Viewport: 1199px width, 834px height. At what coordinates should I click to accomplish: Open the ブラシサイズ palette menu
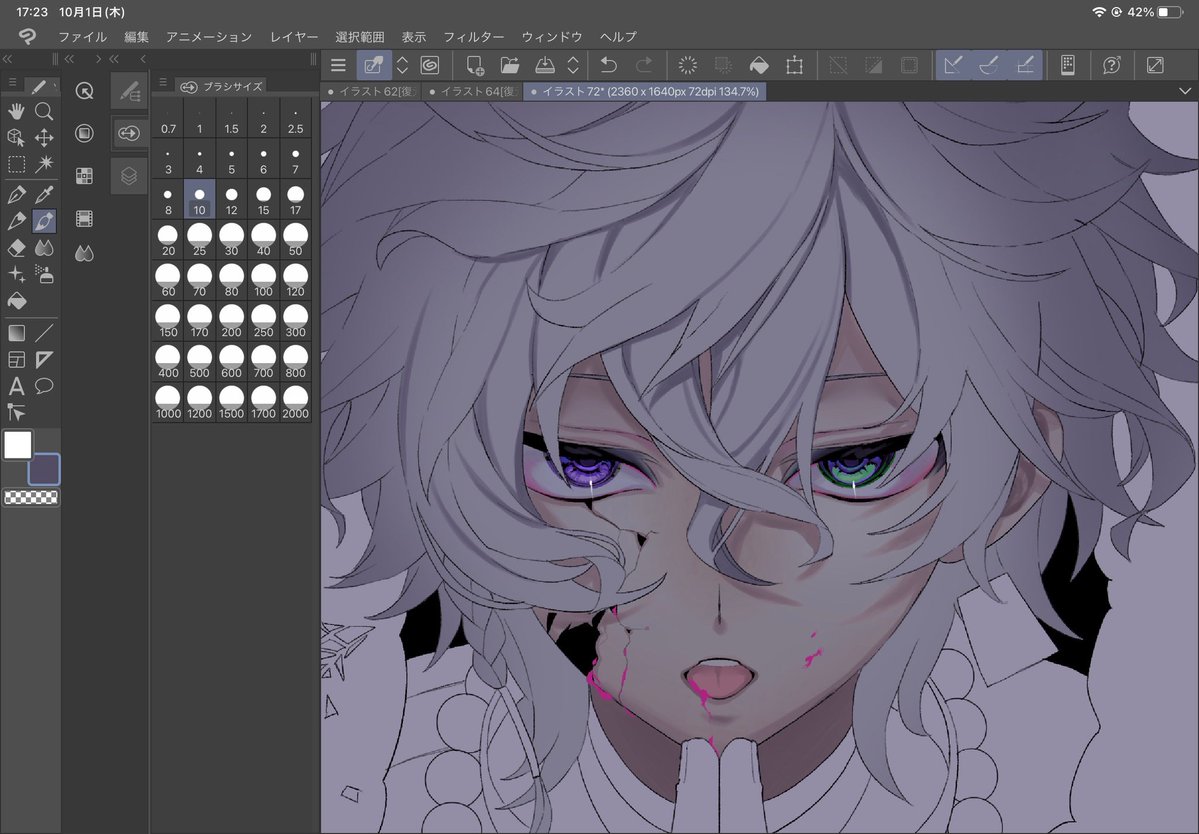click(163, 83)
